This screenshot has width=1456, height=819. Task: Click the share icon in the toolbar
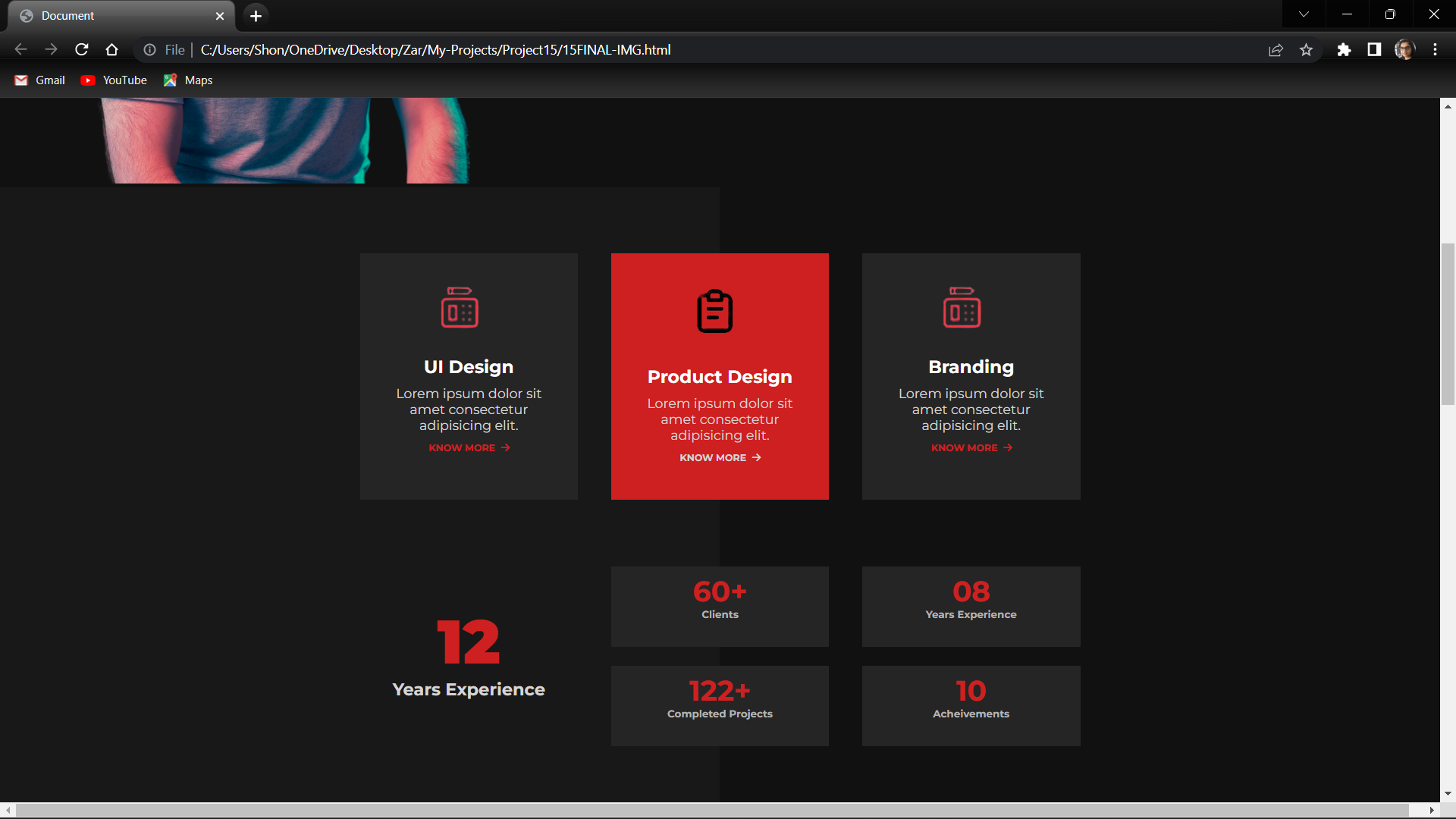point(1276,49)
